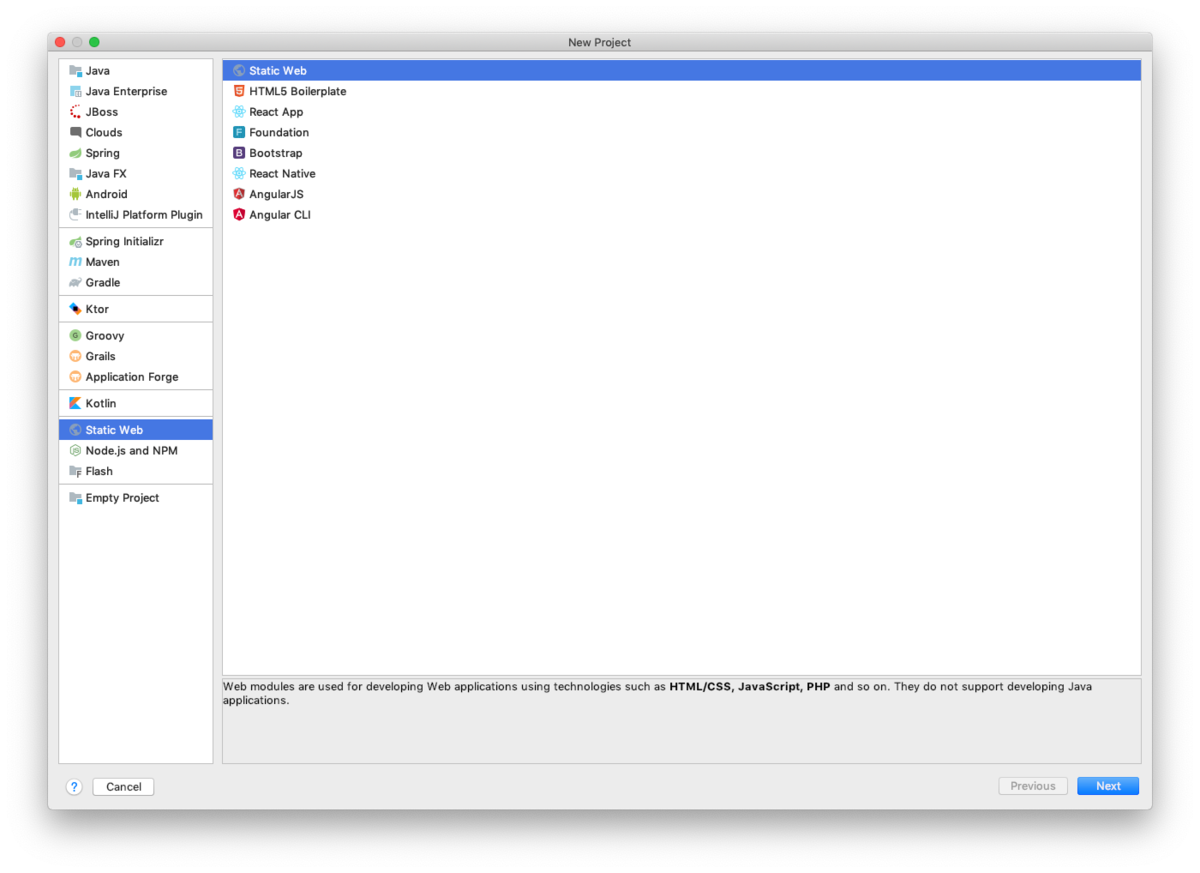Click the 'Application Forge' category label
This screenshot has width=1200, height=873.
[132, 377]
